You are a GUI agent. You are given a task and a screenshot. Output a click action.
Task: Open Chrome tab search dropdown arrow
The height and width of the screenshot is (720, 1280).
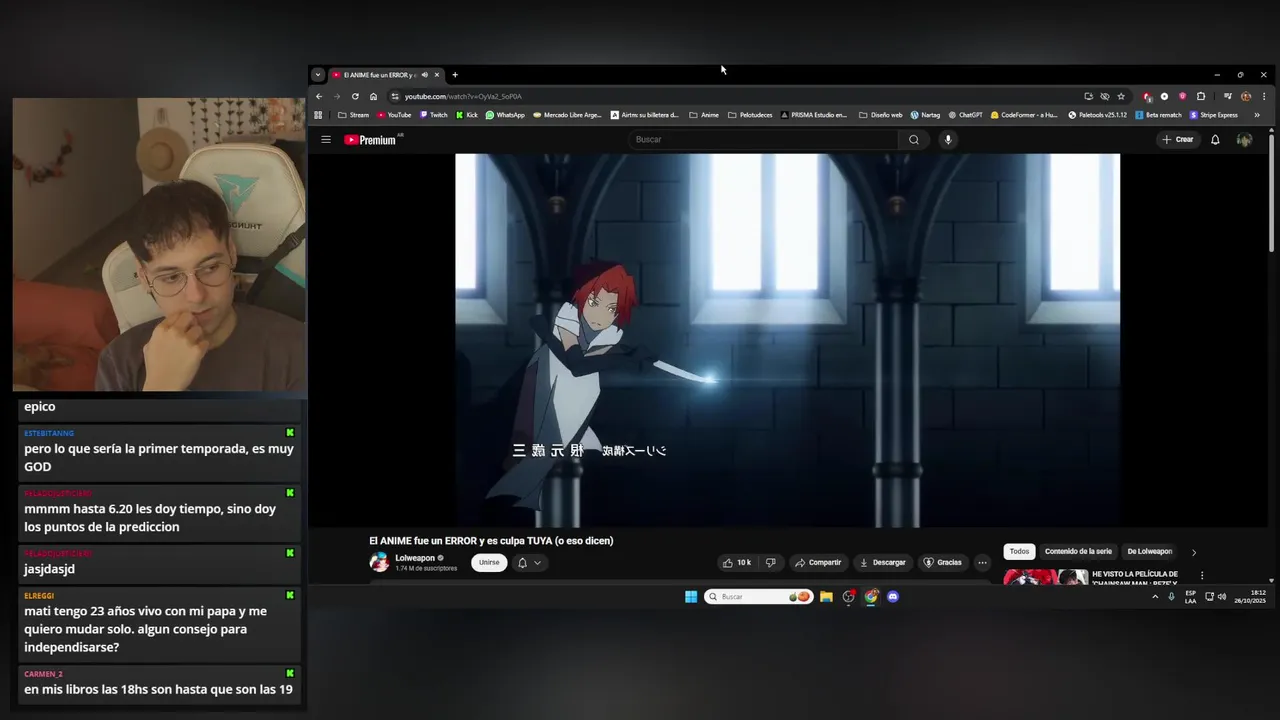coord(318,75)
